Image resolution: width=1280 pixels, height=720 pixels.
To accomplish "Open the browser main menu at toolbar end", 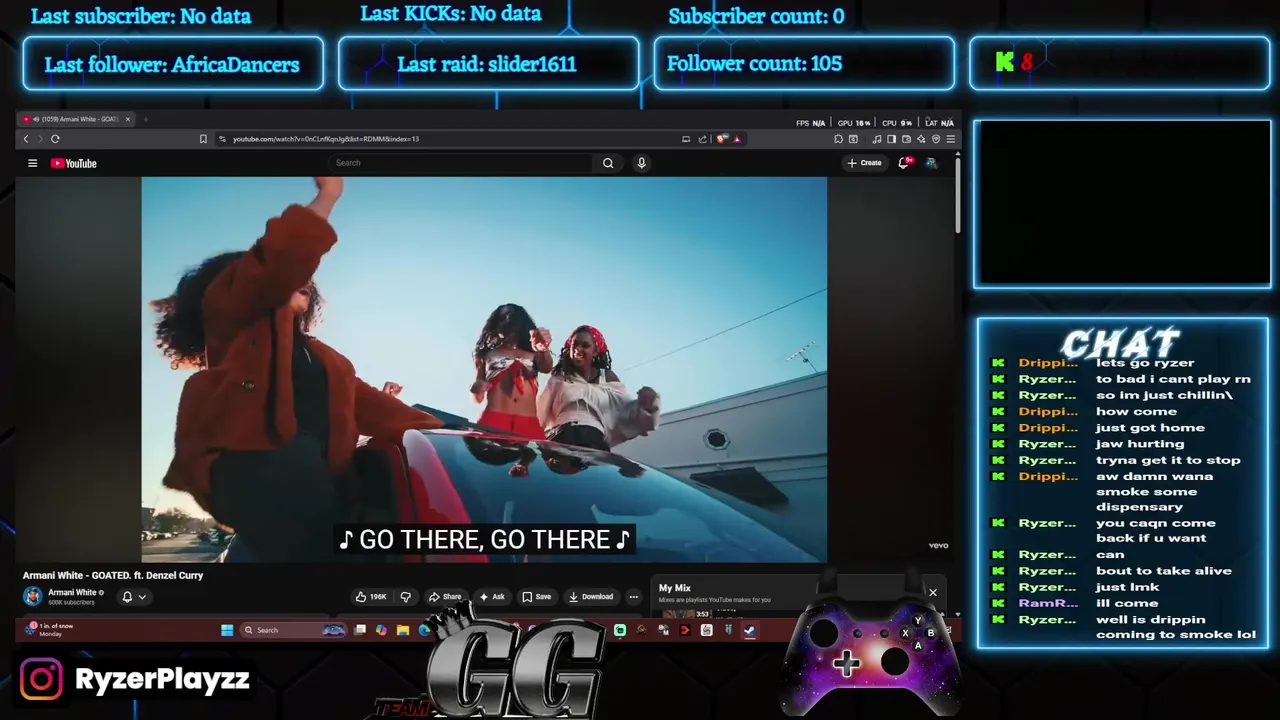I will tap(950, 139).
